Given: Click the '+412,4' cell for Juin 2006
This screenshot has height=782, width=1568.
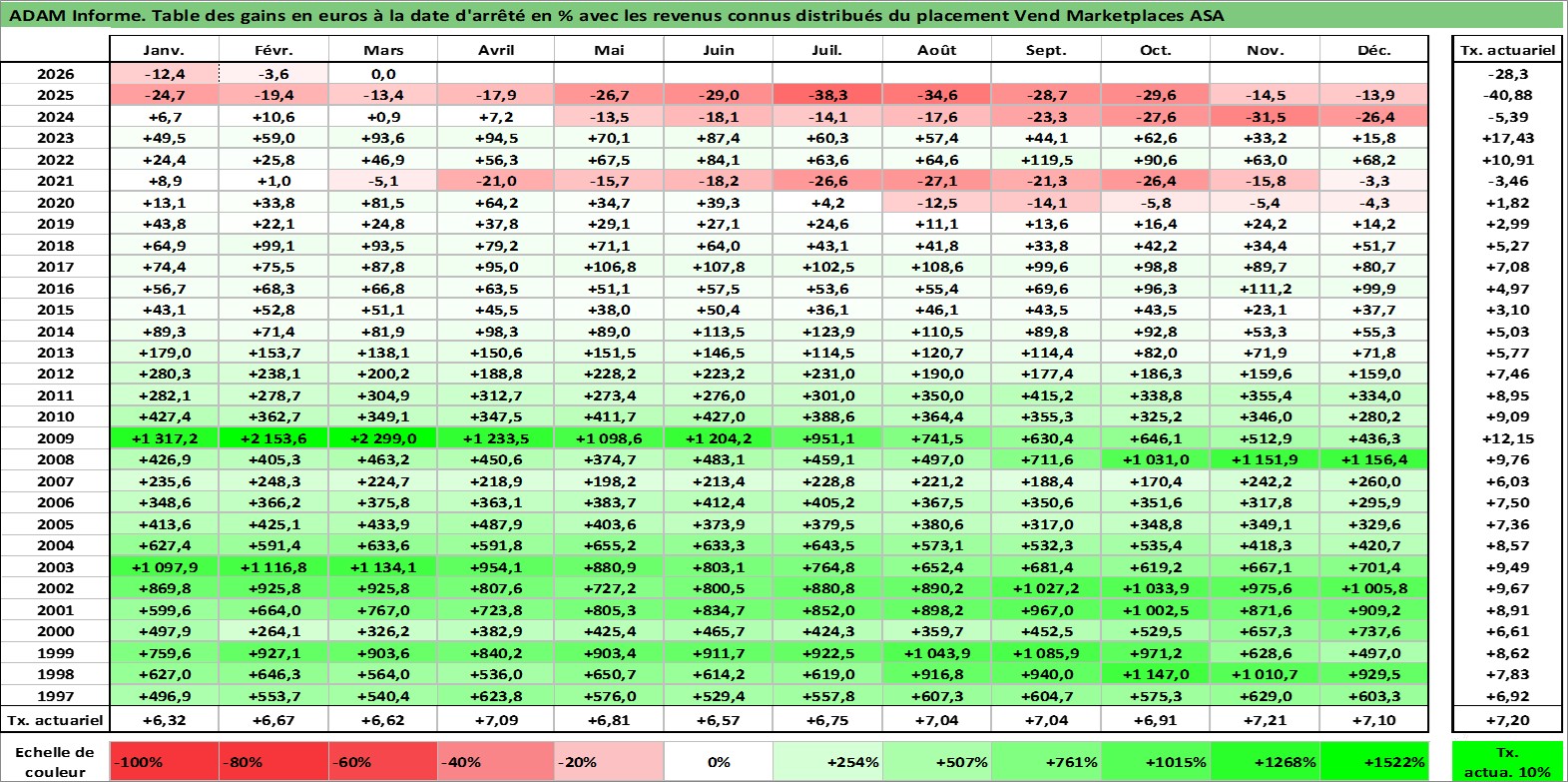Looking at the screenshot, I should (x=719, y=502).
